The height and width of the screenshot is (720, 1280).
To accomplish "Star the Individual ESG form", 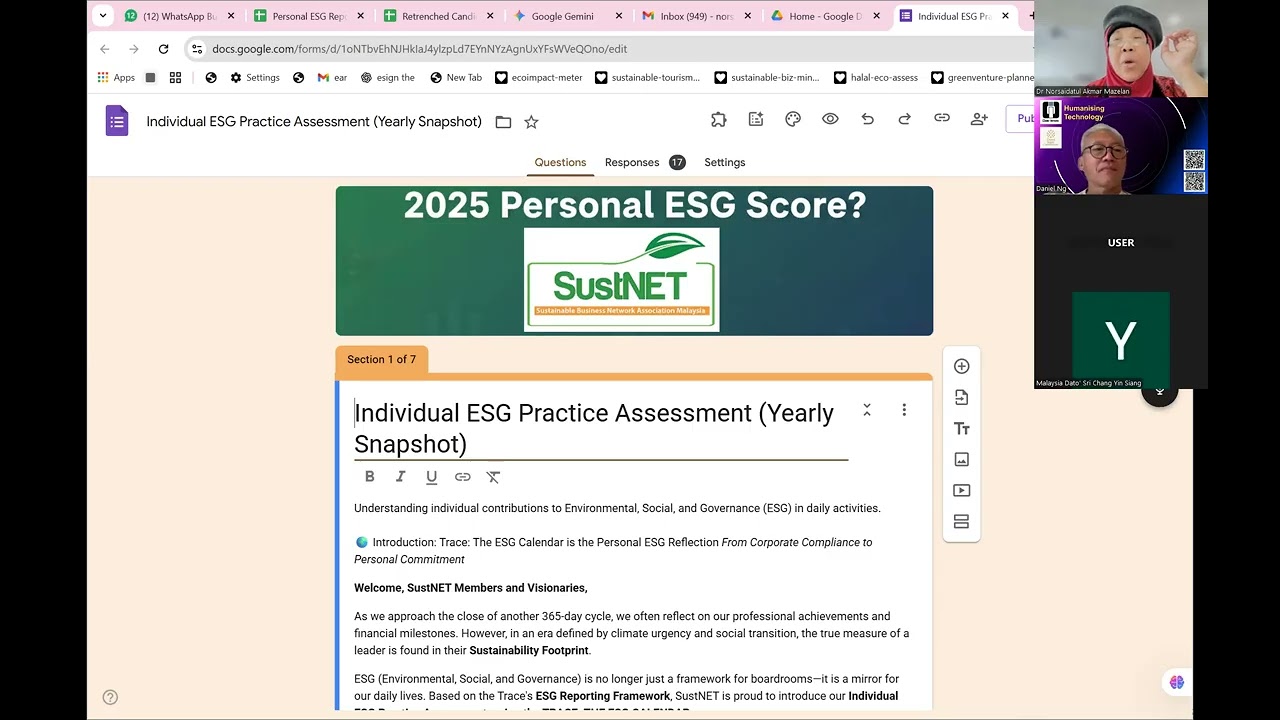I will 531,122.
